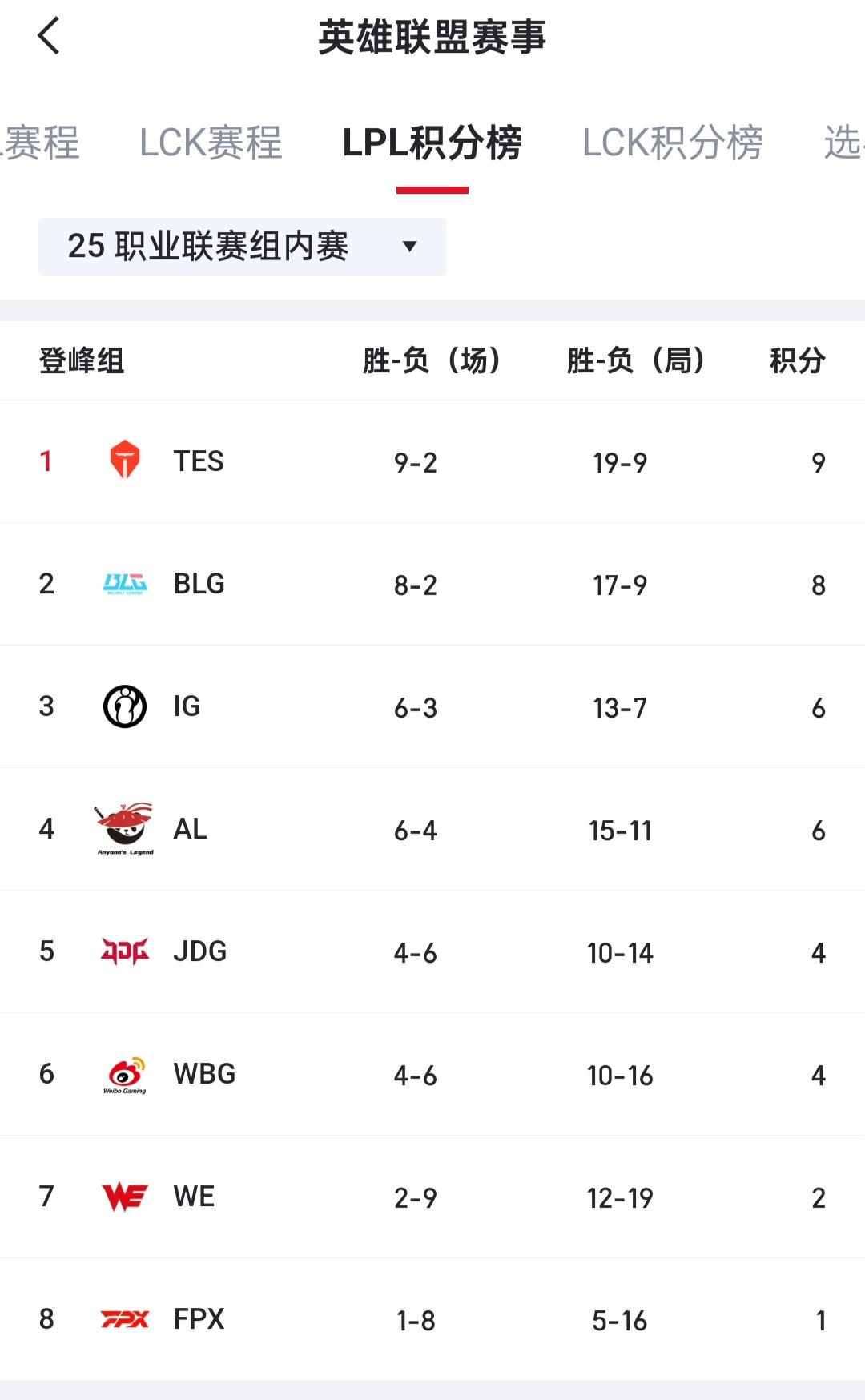
Task: Select the LPL积分榜 tab
Action: (432, 143)
